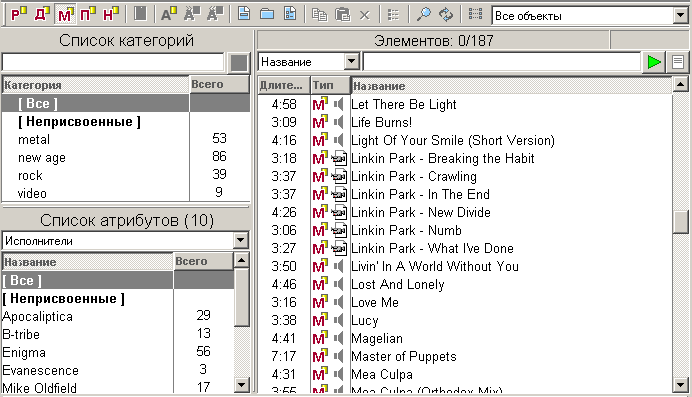Viewport: 692px width, 397px height.
Task: Toggle the pressed М object type filter
Action: (65, 15)
